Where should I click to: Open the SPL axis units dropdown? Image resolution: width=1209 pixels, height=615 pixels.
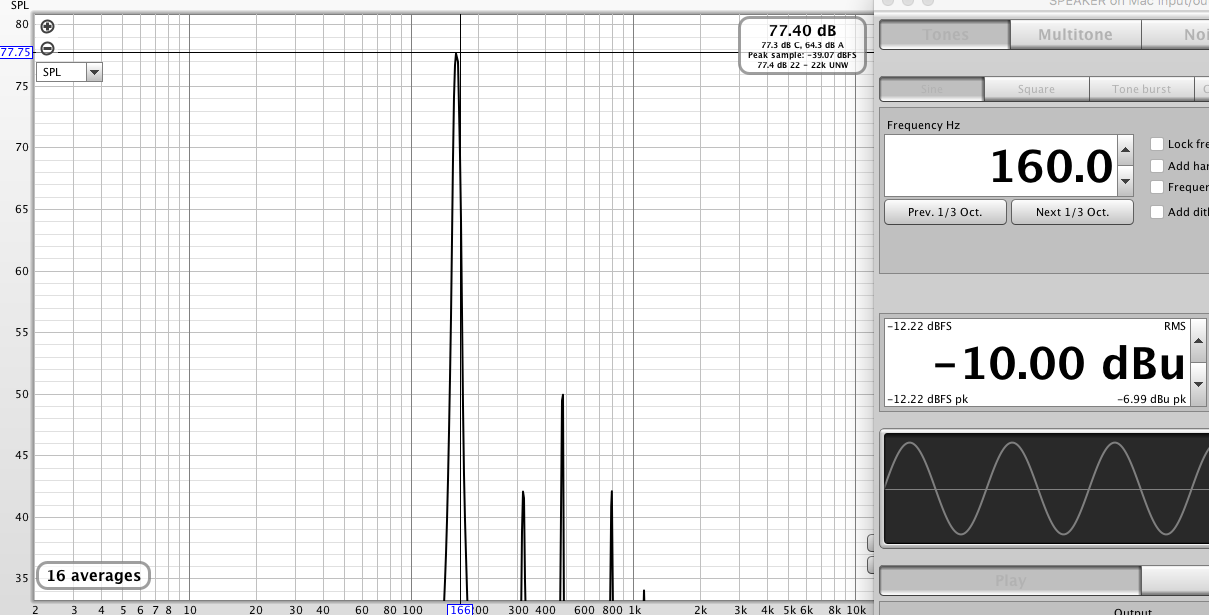69,72
